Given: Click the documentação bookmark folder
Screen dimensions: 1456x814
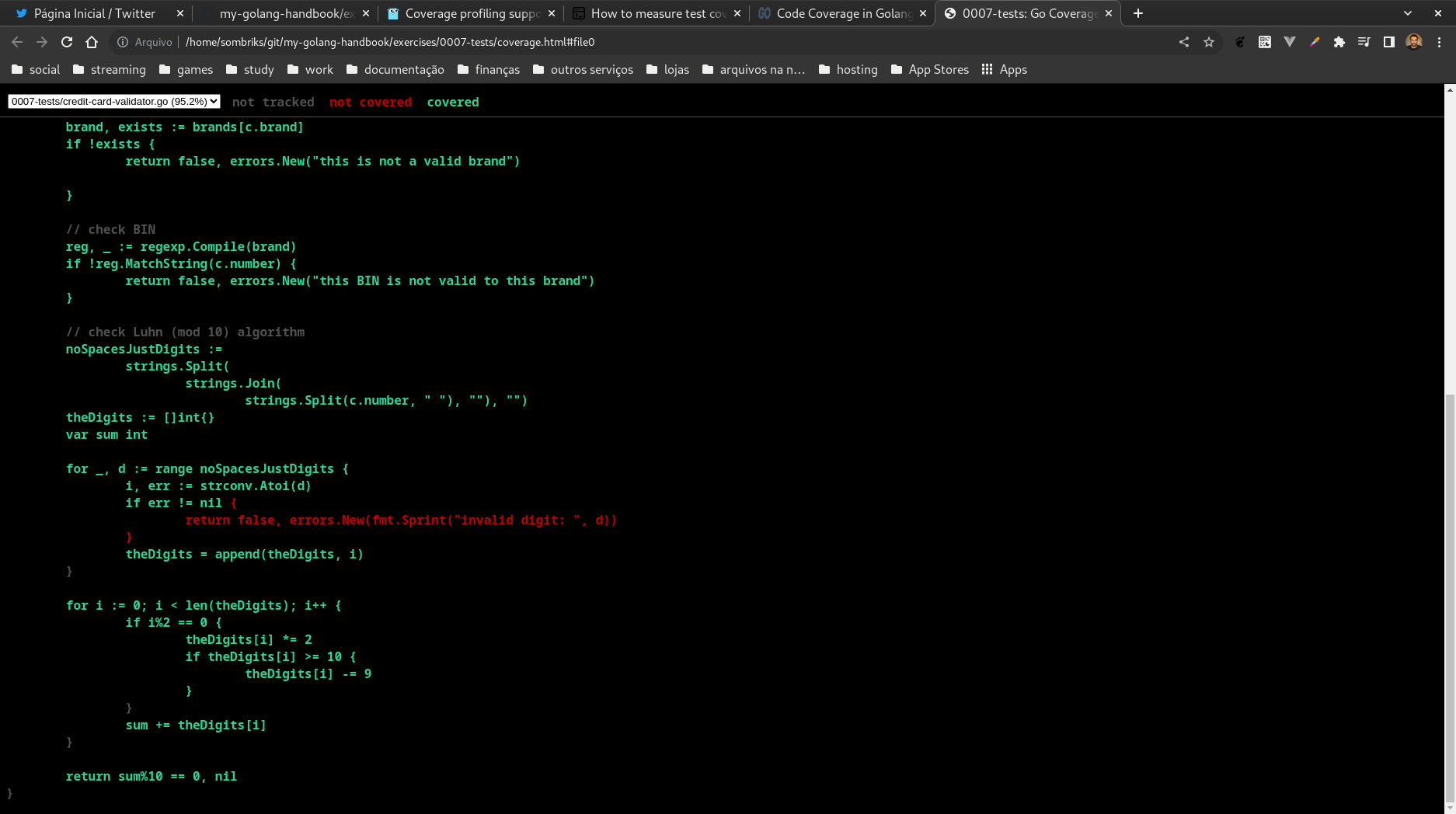Looking at the screenshot, I should tap(395, 69).
